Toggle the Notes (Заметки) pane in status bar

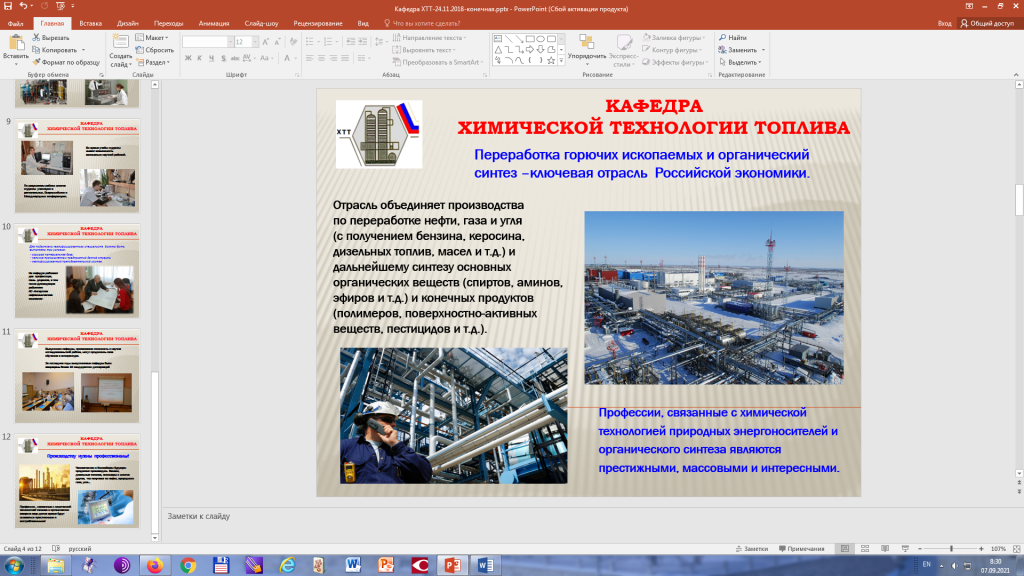(x=750, y=548)
